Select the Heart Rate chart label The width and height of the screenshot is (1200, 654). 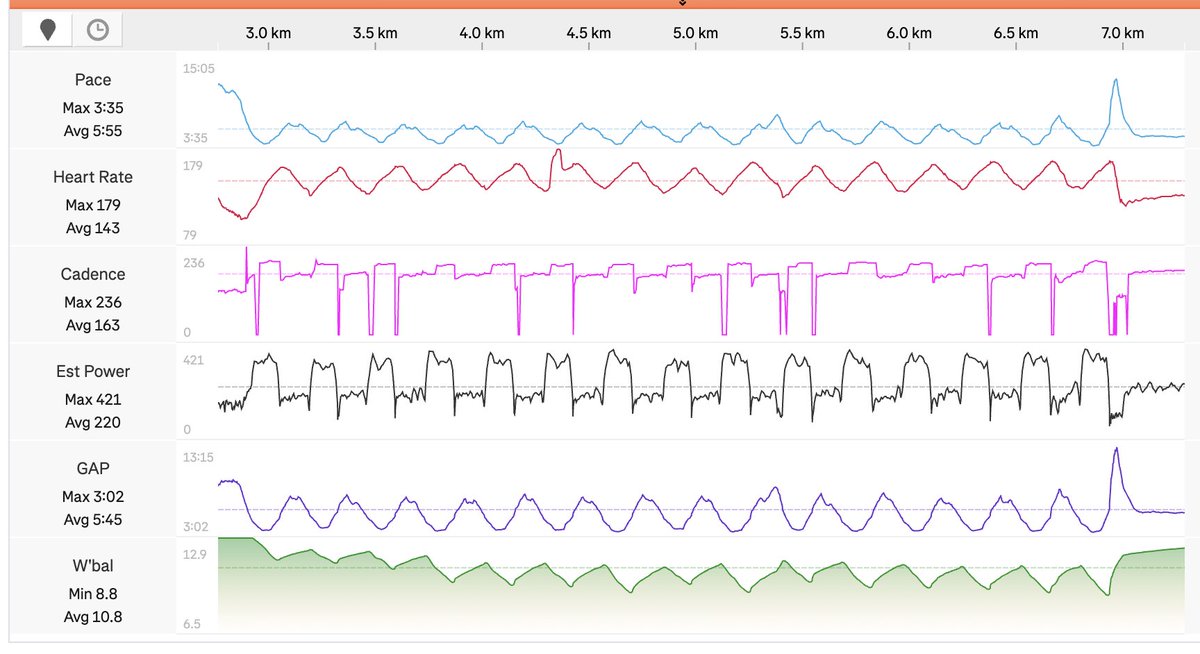[93, 177]
